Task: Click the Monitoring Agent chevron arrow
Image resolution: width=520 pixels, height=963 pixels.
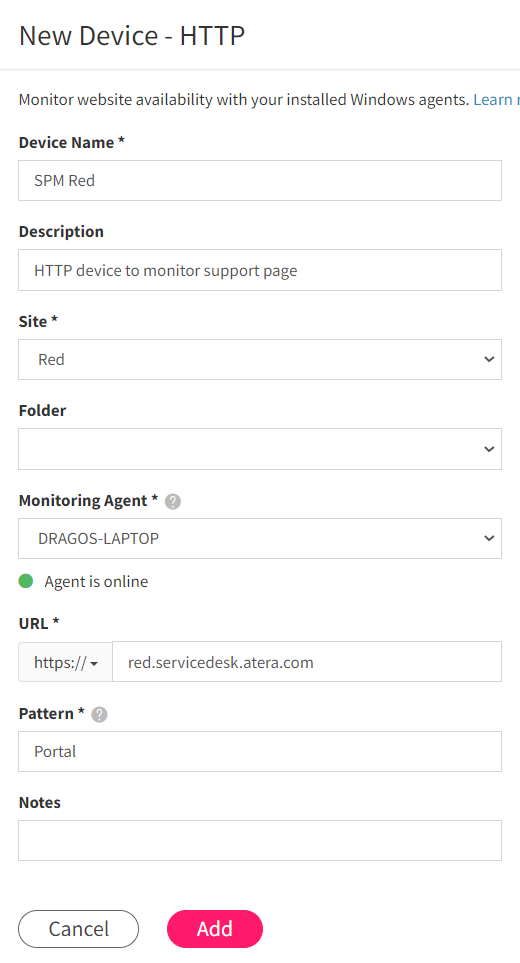Action: tap(489, 539)
